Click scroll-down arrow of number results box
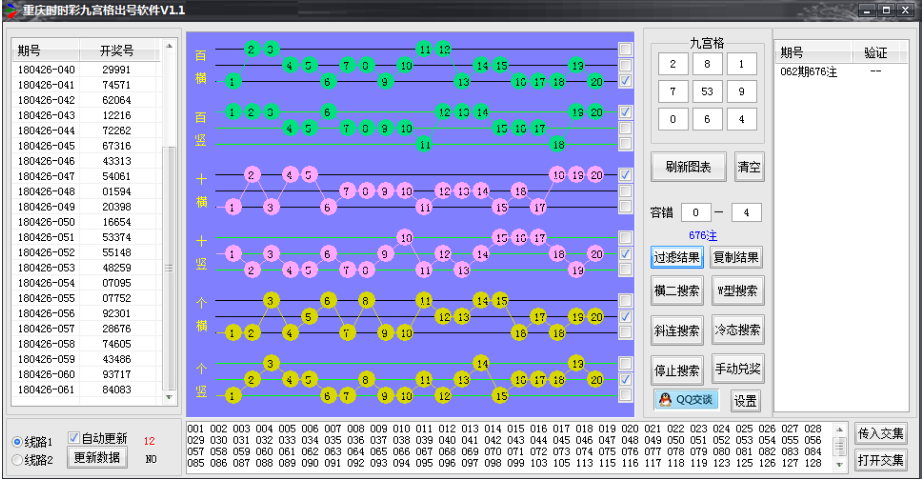This screenshot has width=922, height=482. 839,464
